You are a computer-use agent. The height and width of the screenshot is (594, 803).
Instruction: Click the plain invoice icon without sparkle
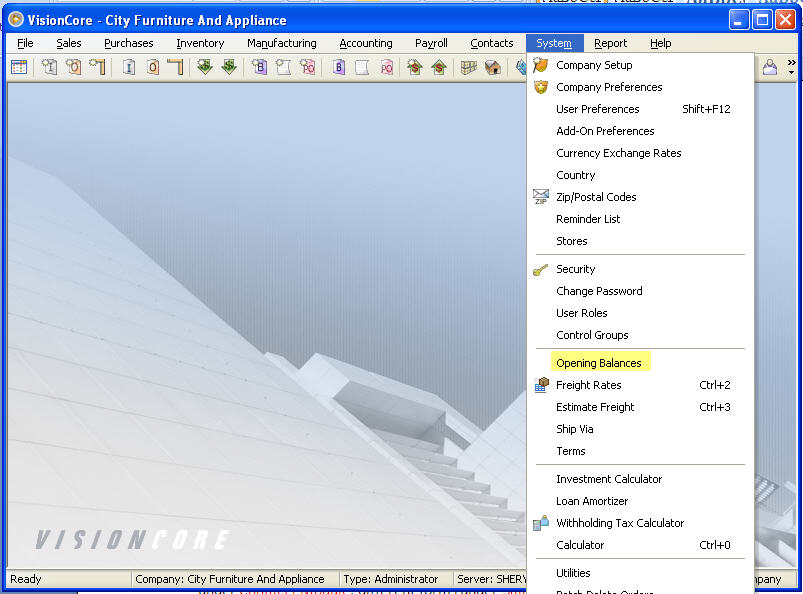129,67
